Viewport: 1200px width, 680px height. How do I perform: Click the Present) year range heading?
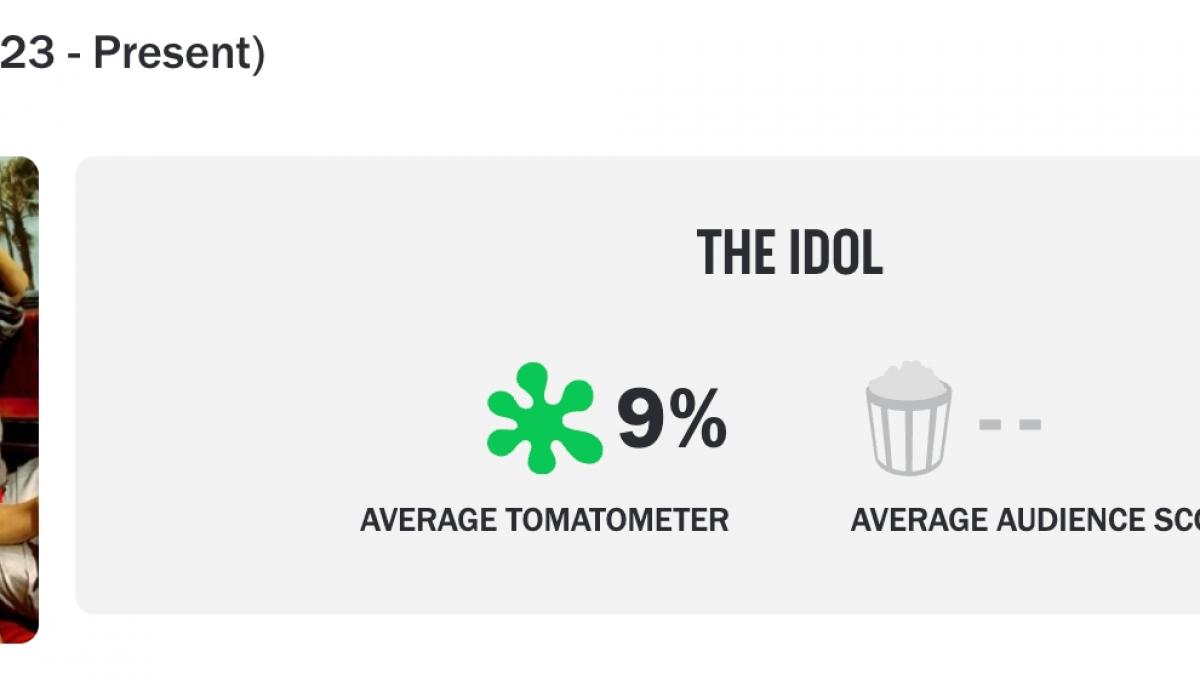click(x=178, y=54)
